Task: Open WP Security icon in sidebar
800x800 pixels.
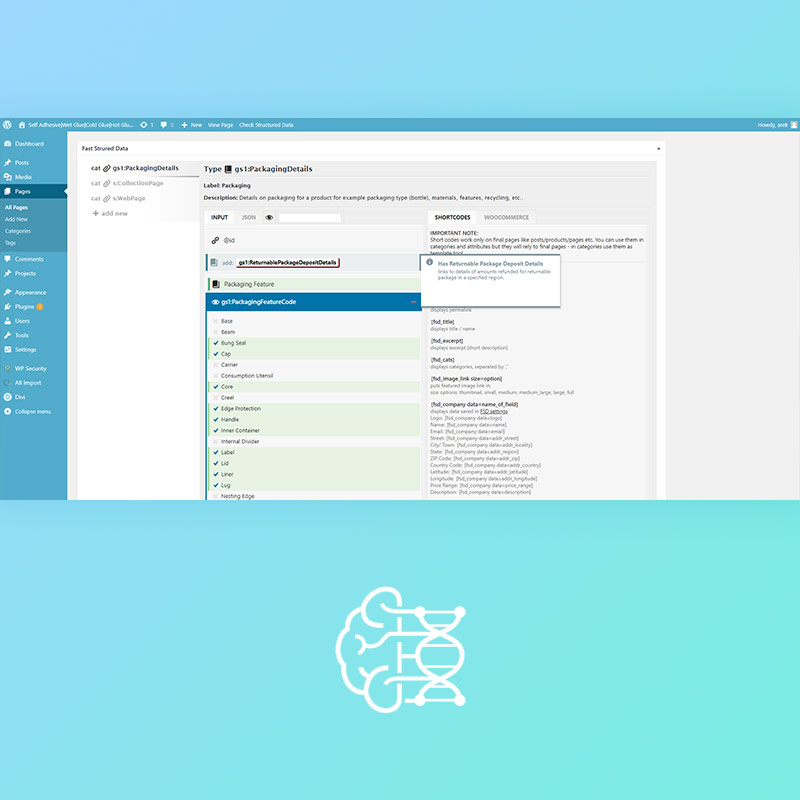Action: 8,368
